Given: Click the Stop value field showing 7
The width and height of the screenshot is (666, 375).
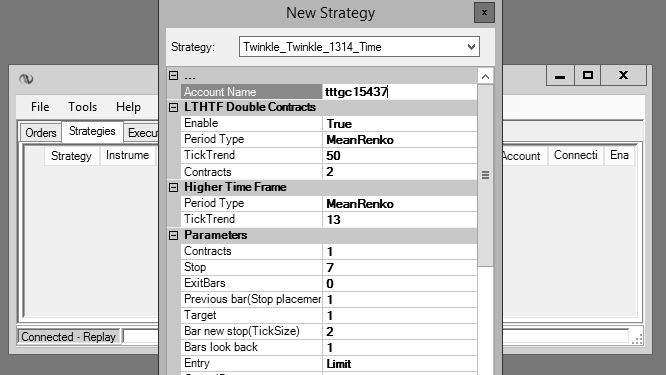Looking at the screenshot, I should point(400,268).
